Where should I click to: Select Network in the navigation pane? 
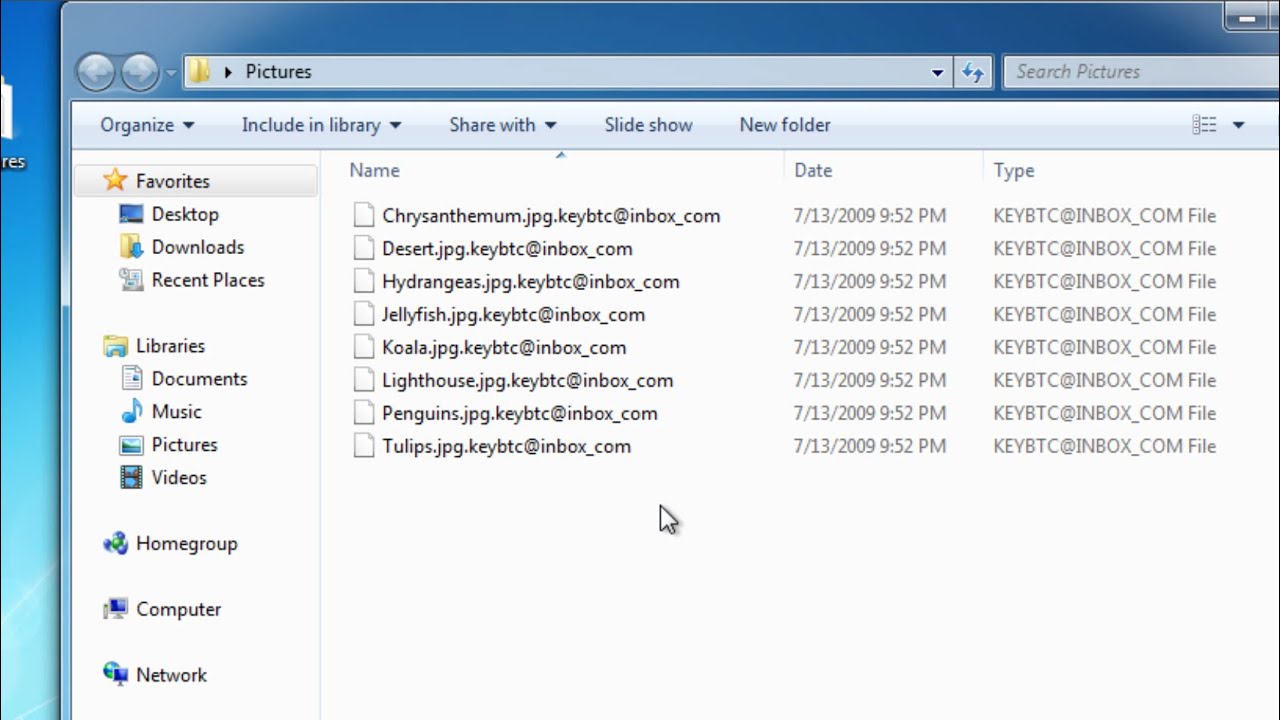point(171,675)
